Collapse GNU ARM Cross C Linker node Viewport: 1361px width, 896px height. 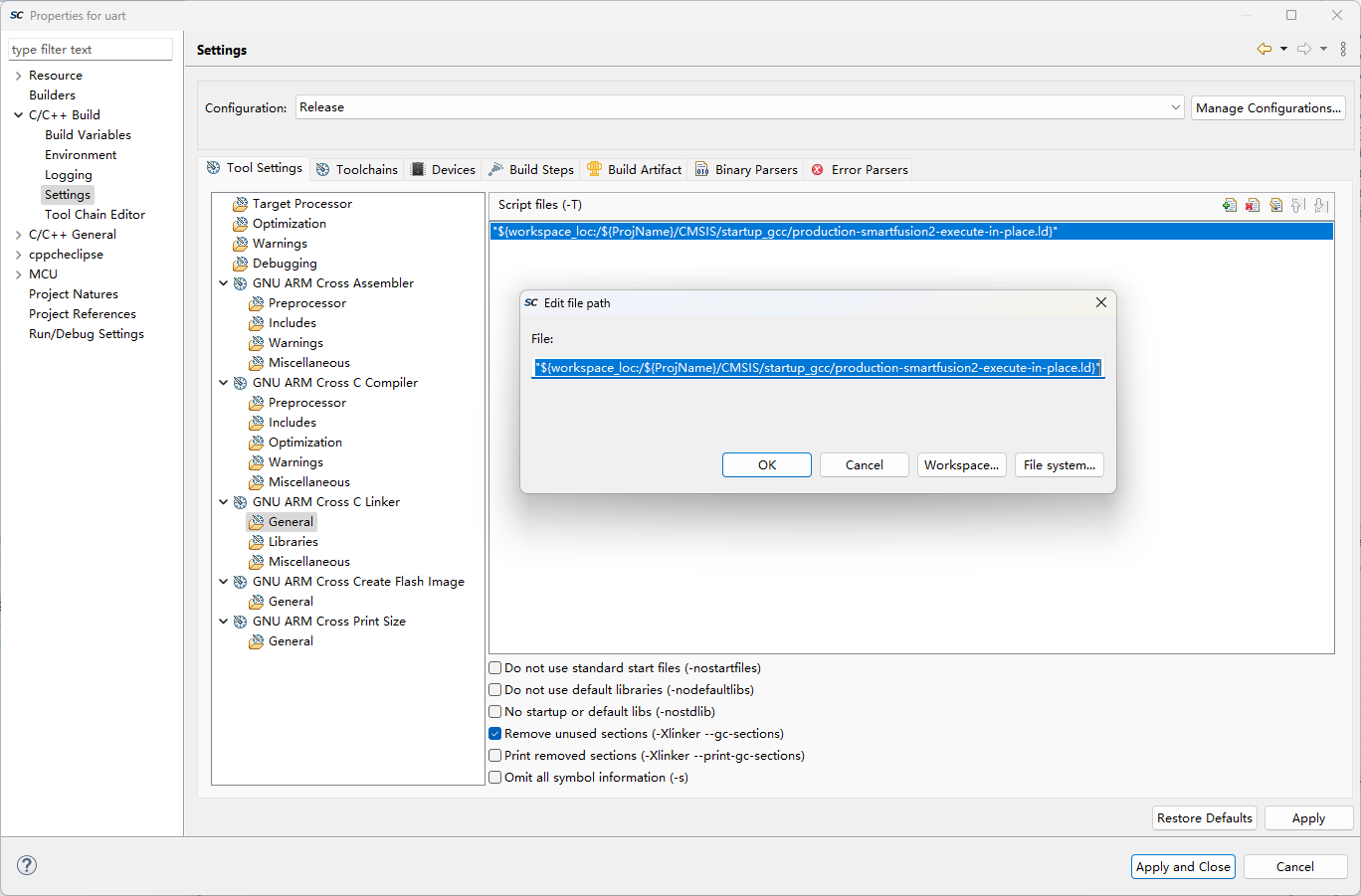click(223, 502)
